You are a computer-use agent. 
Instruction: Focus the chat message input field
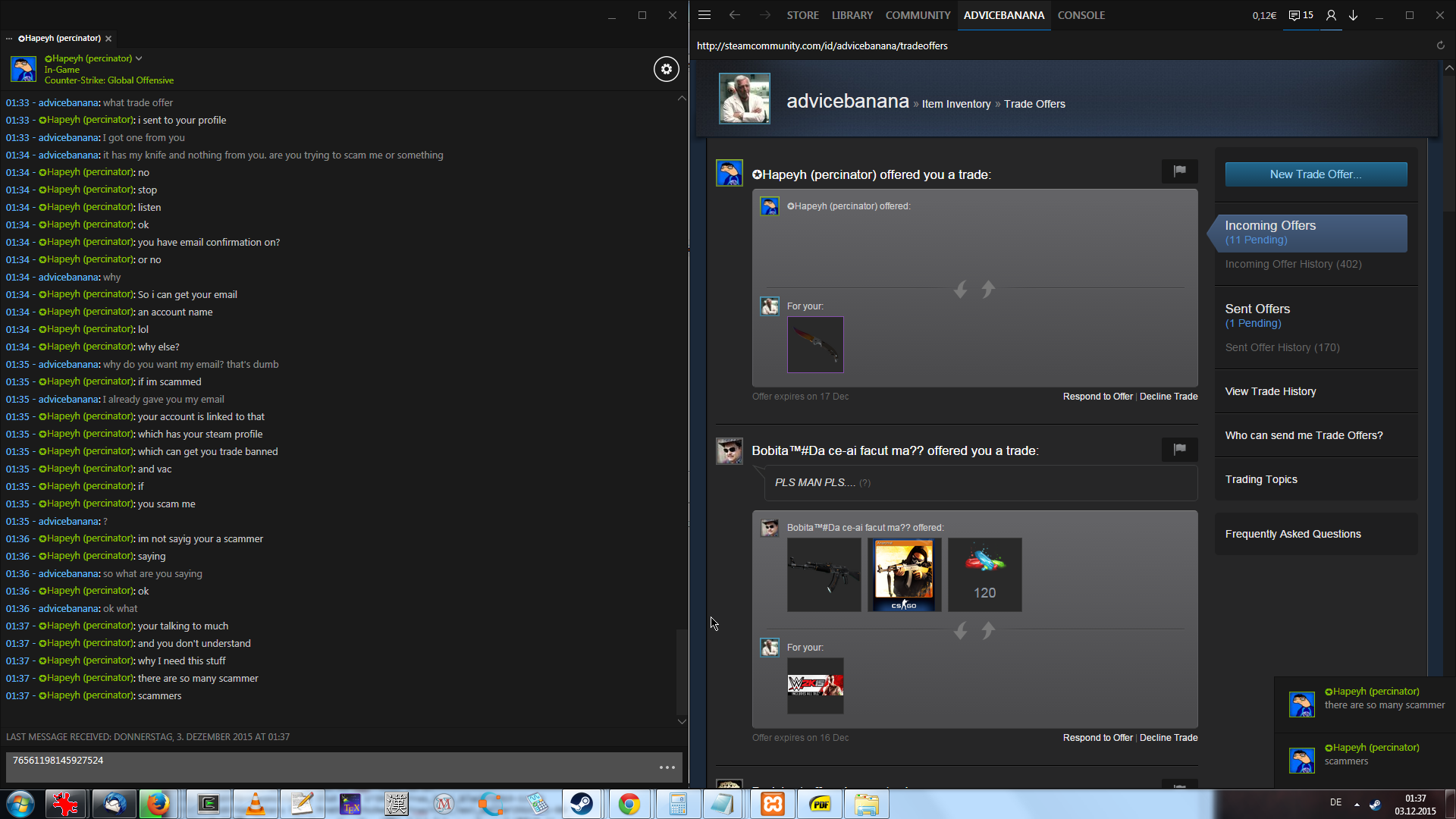tap(326, 766)
